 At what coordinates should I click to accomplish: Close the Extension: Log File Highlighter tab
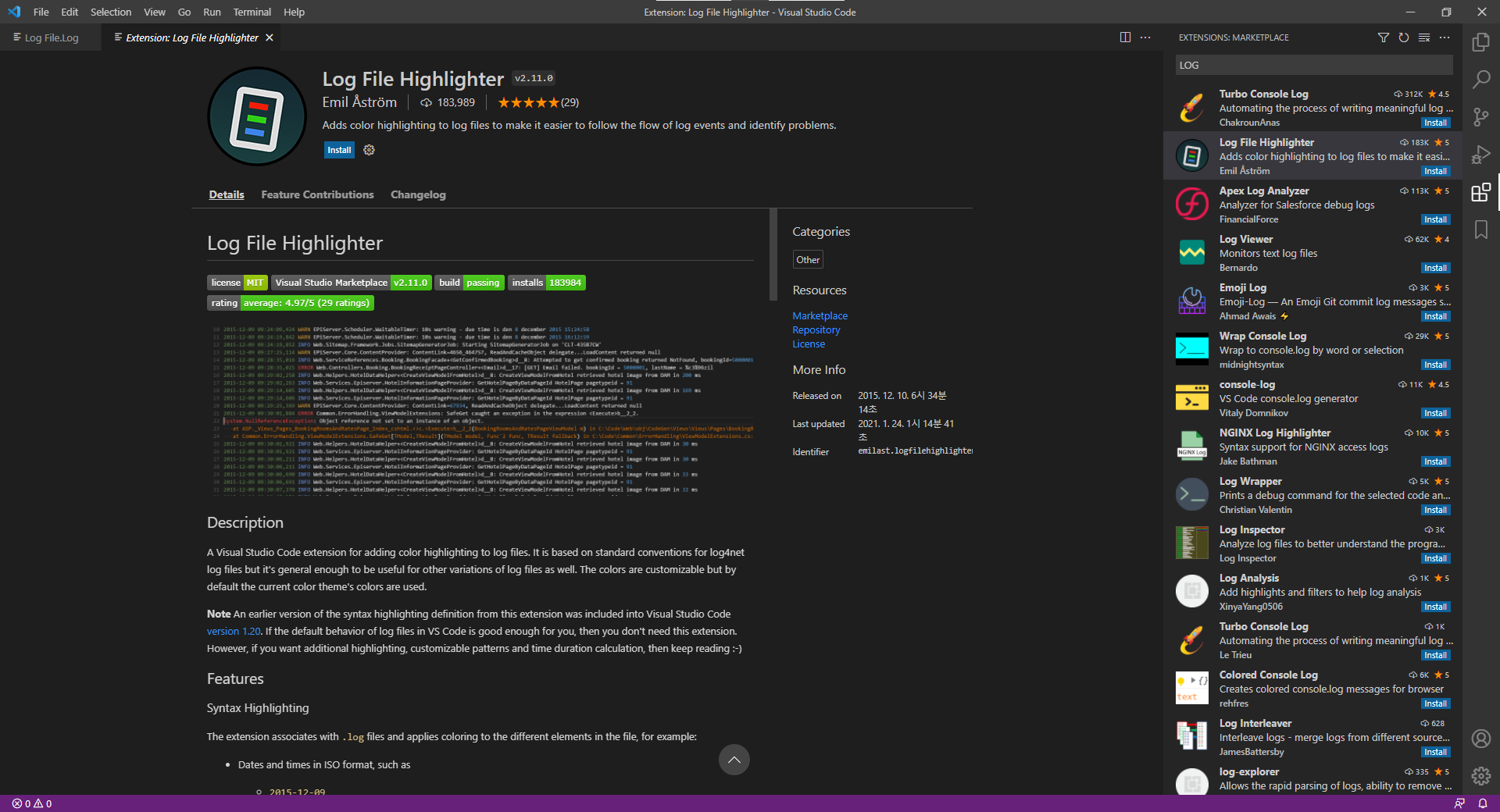click(x=270, y=37)
